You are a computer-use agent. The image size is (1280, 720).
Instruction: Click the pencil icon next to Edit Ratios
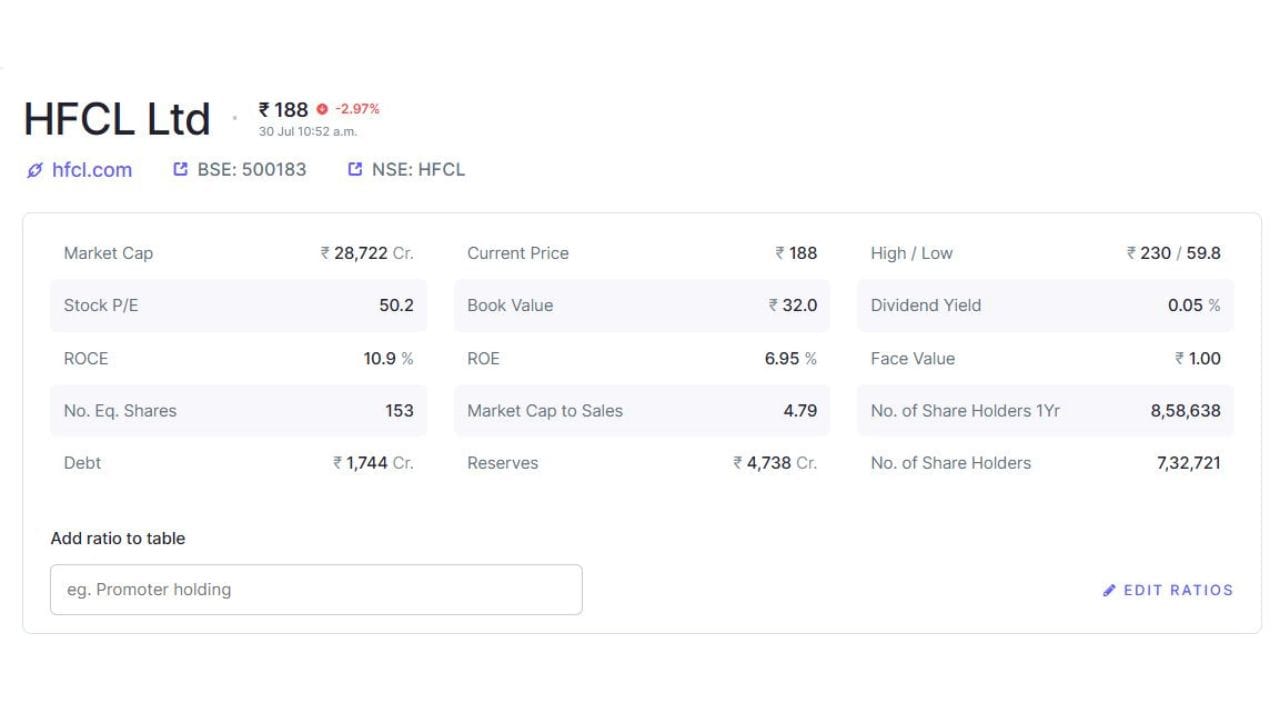click(1109, 590)
